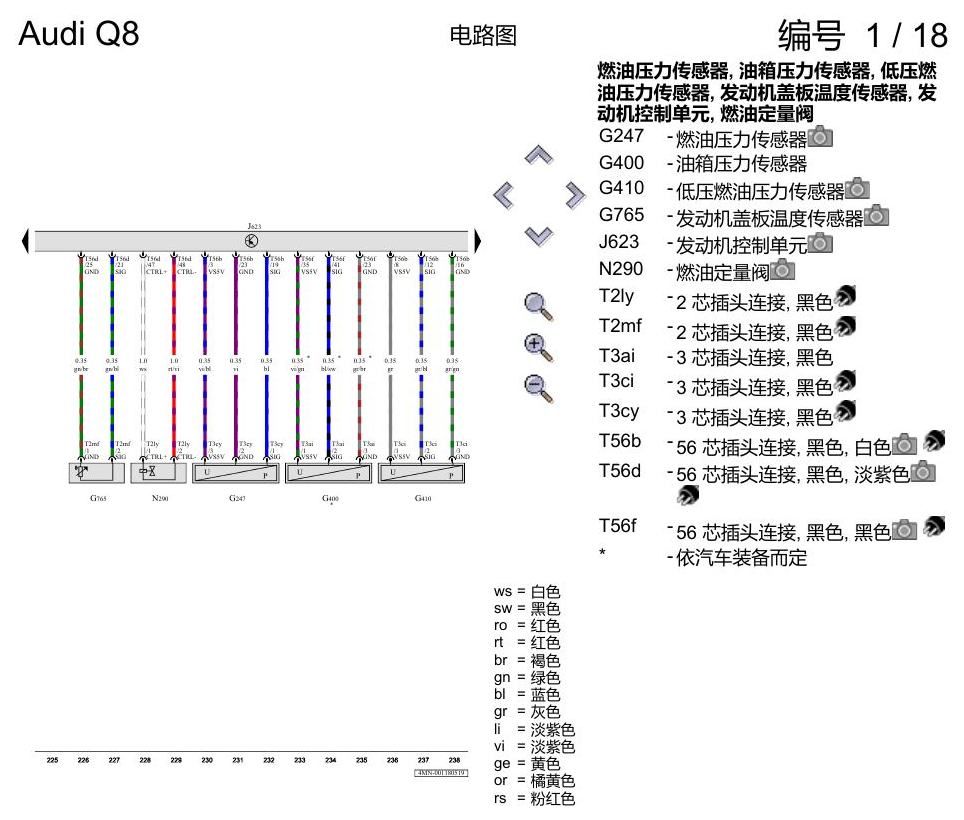Click the G247 label in the legend
This screenshot has height=820, width=964.
(621, 136)
